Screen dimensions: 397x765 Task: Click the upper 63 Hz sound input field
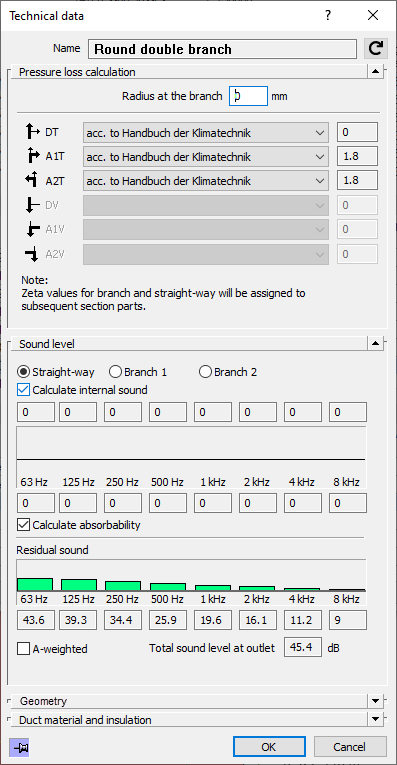click(x=36, y=412)
